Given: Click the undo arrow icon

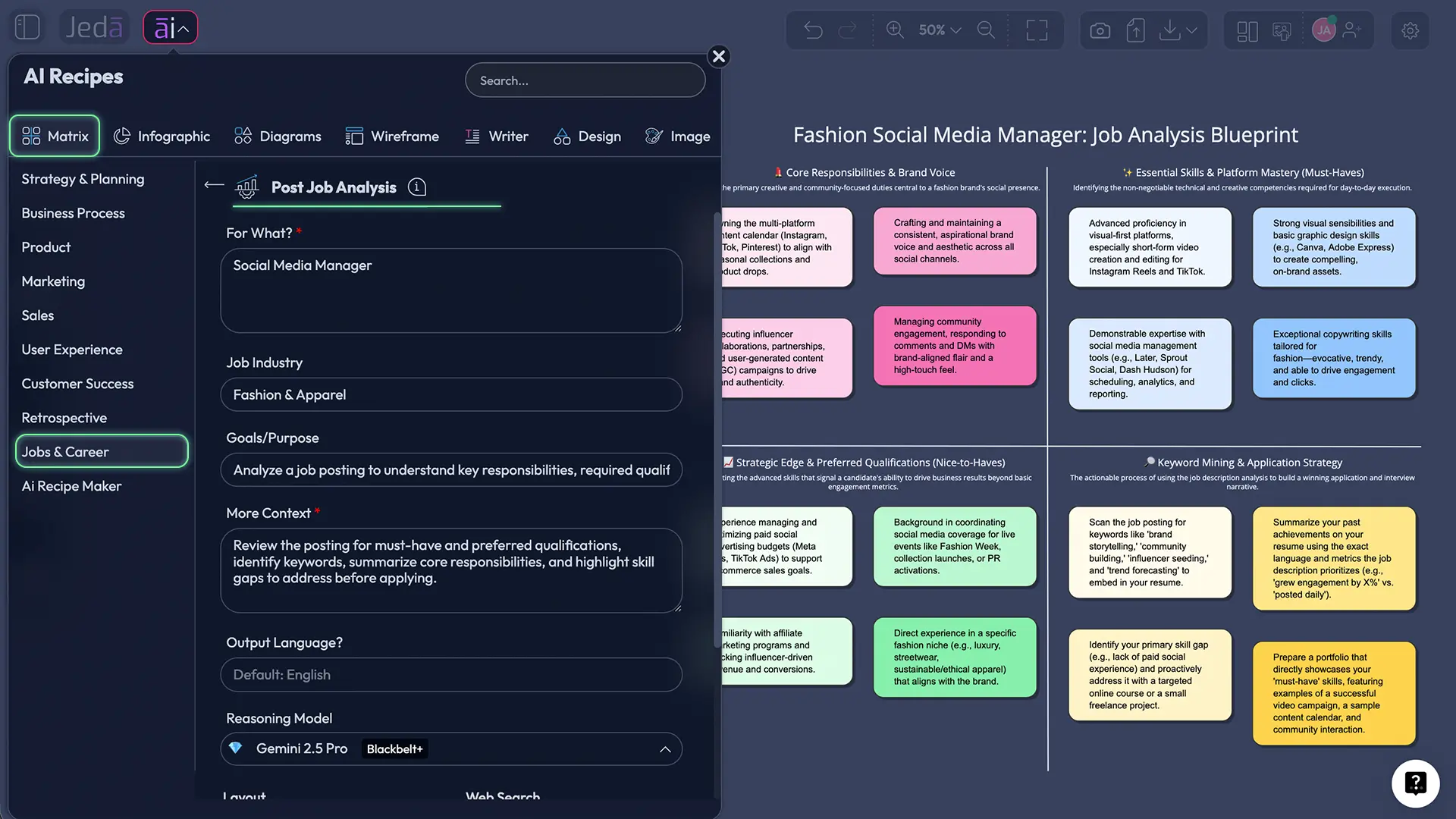Looking at the screenshot, I should pyautogui.click(x=813, y=30).
